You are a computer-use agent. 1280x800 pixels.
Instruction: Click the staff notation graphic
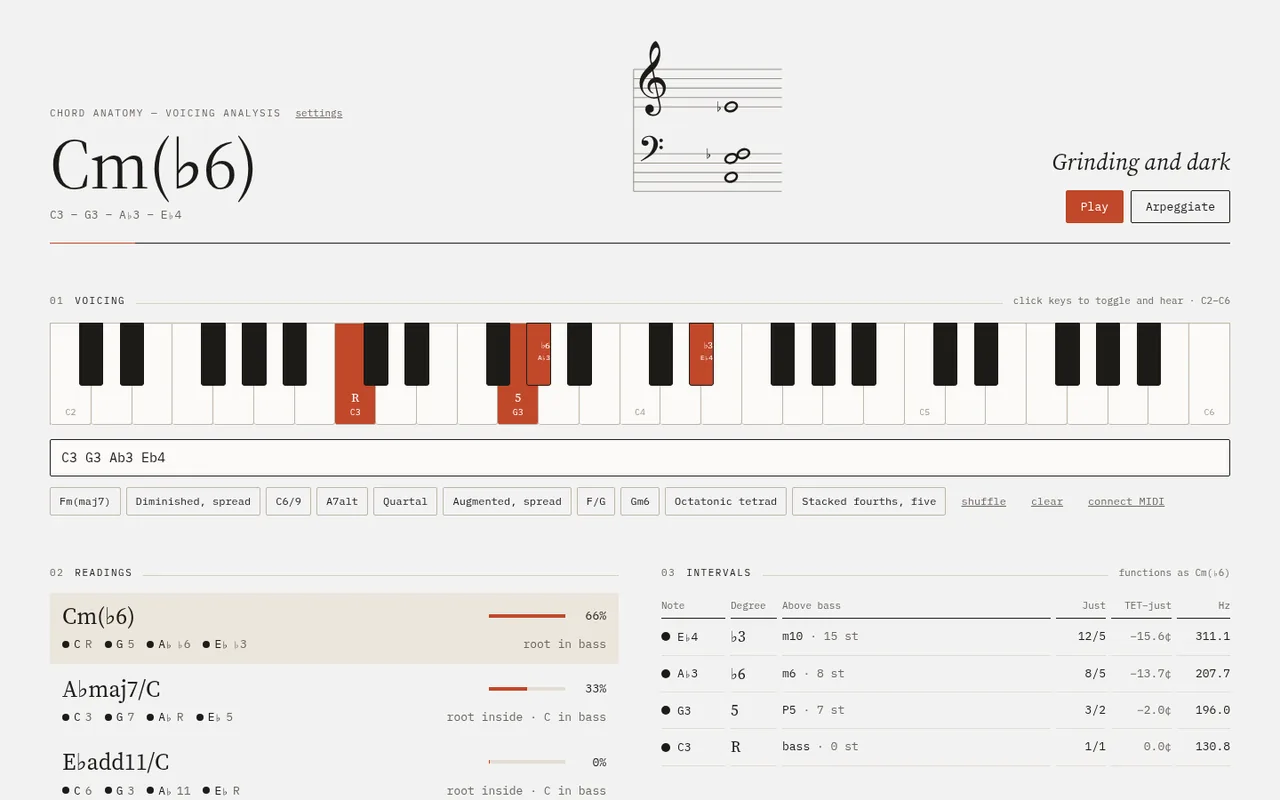click(708, 117)
